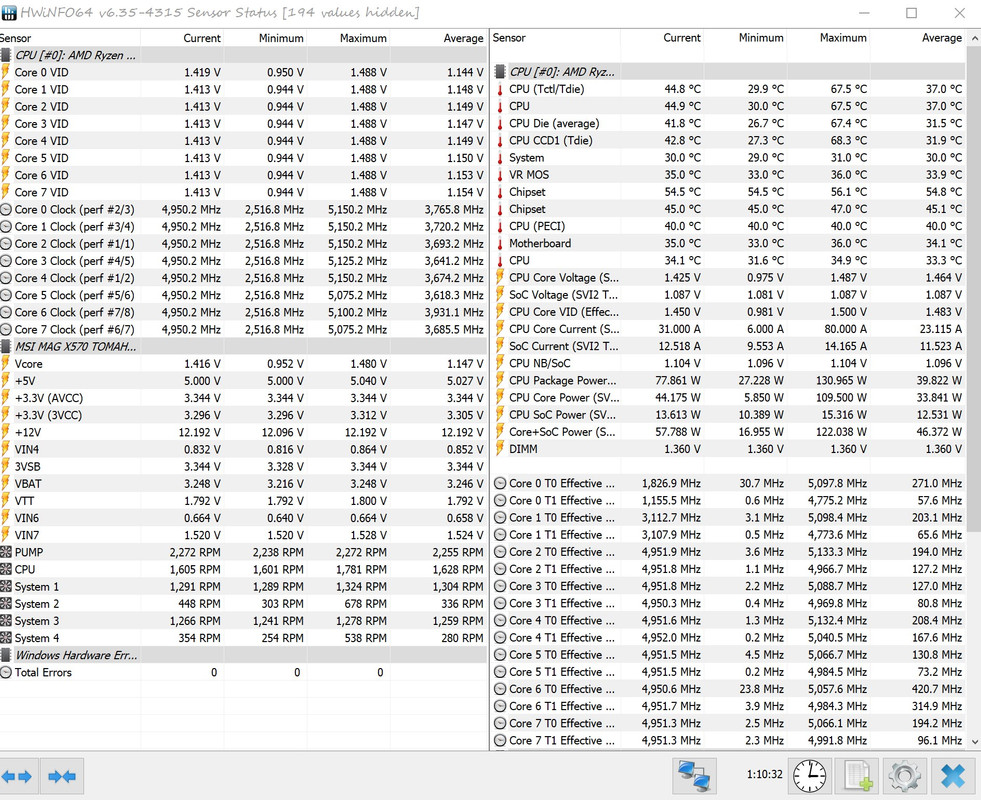Click the fan icon beside System 1
Image resolution: width=981 pixels, height=800 pixels.
(6, 587)
